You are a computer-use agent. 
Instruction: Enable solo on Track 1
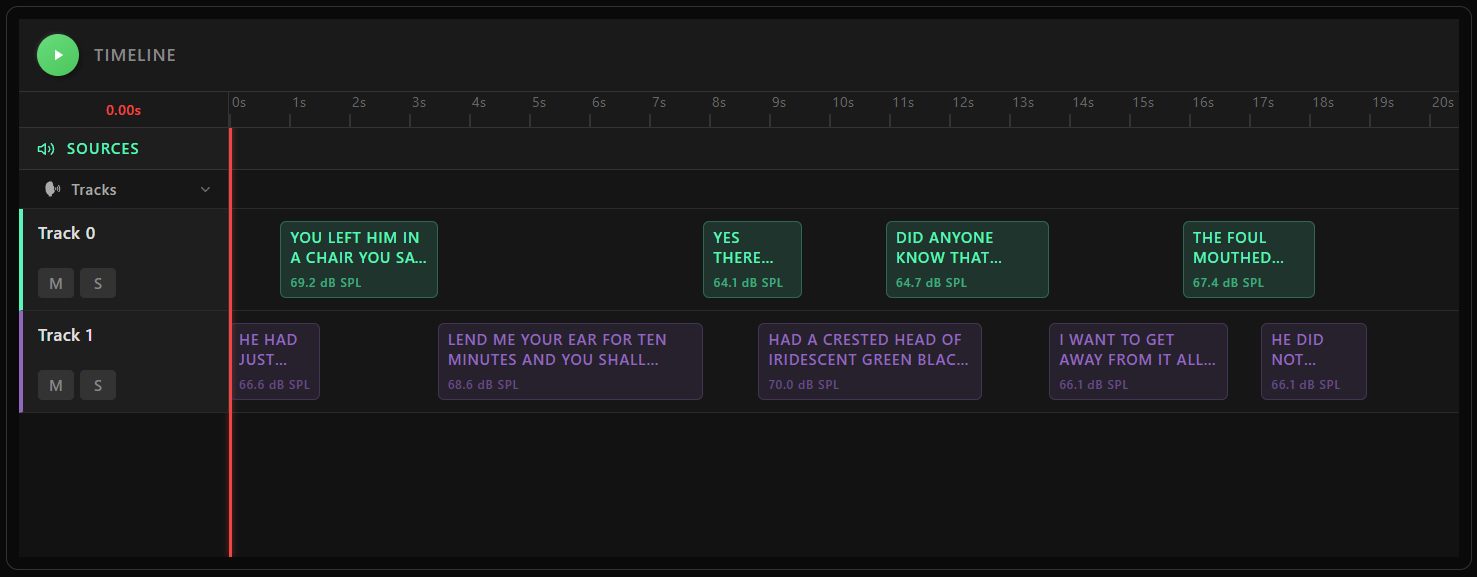[x=97, y=385]
